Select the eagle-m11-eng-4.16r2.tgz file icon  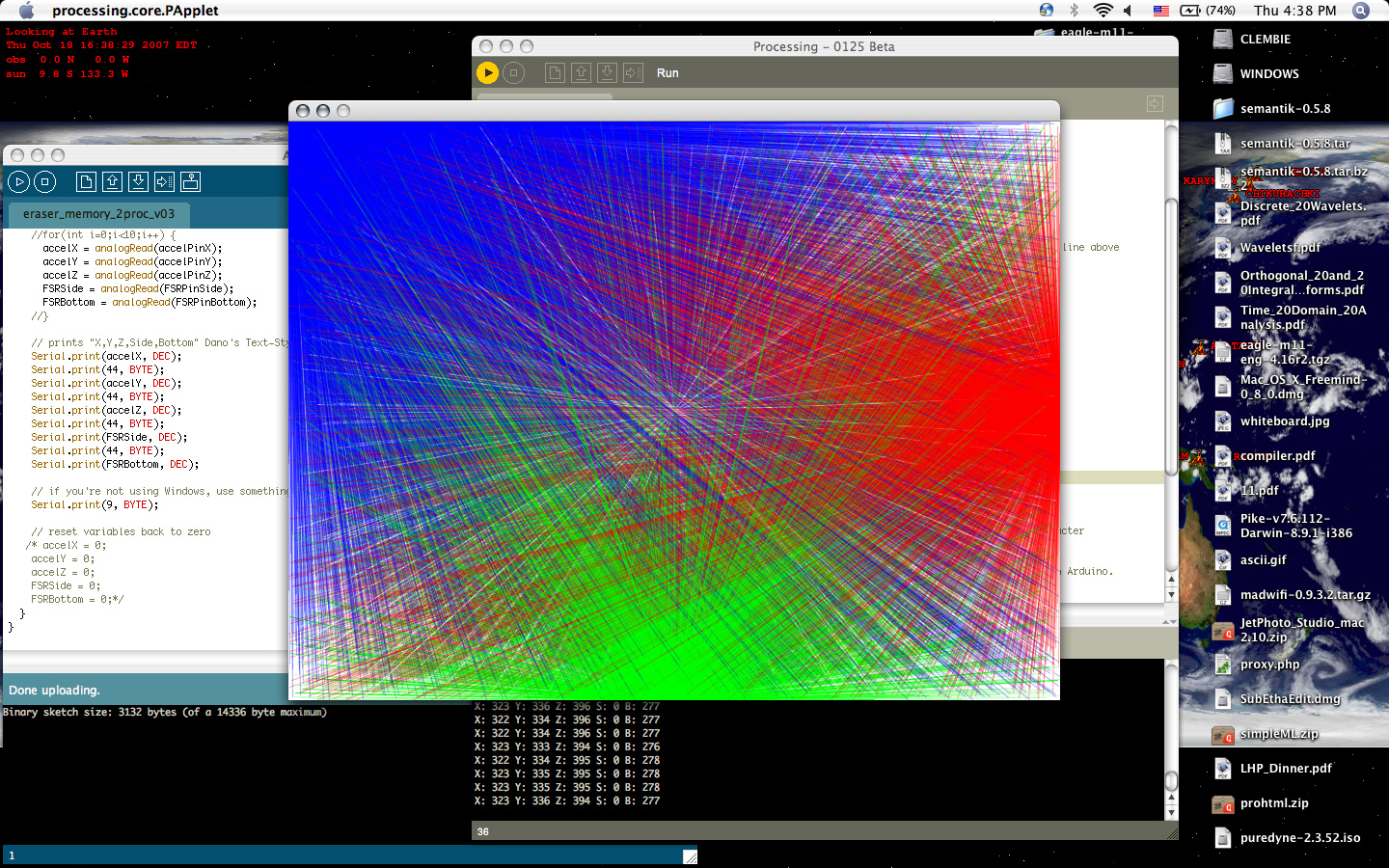[1223, 352]
